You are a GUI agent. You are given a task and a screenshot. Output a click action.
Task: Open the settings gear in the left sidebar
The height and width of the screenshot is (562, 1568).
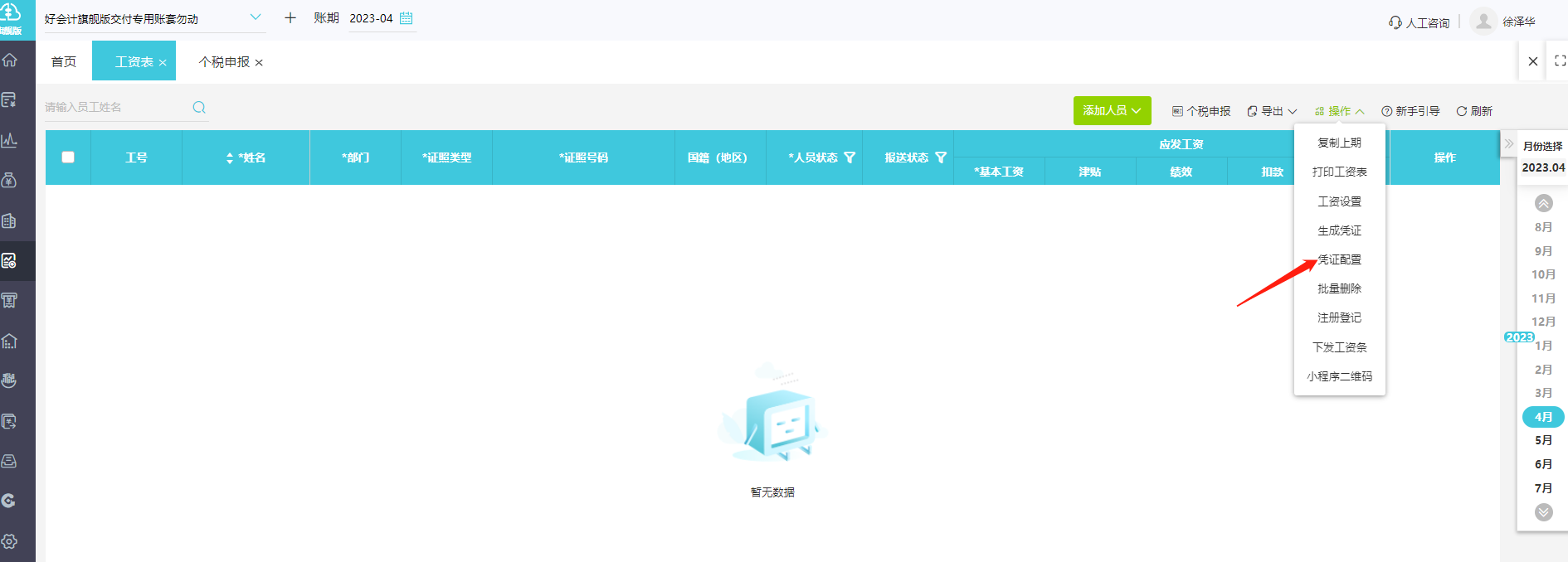pyautogui.click(x=10, y=541)
